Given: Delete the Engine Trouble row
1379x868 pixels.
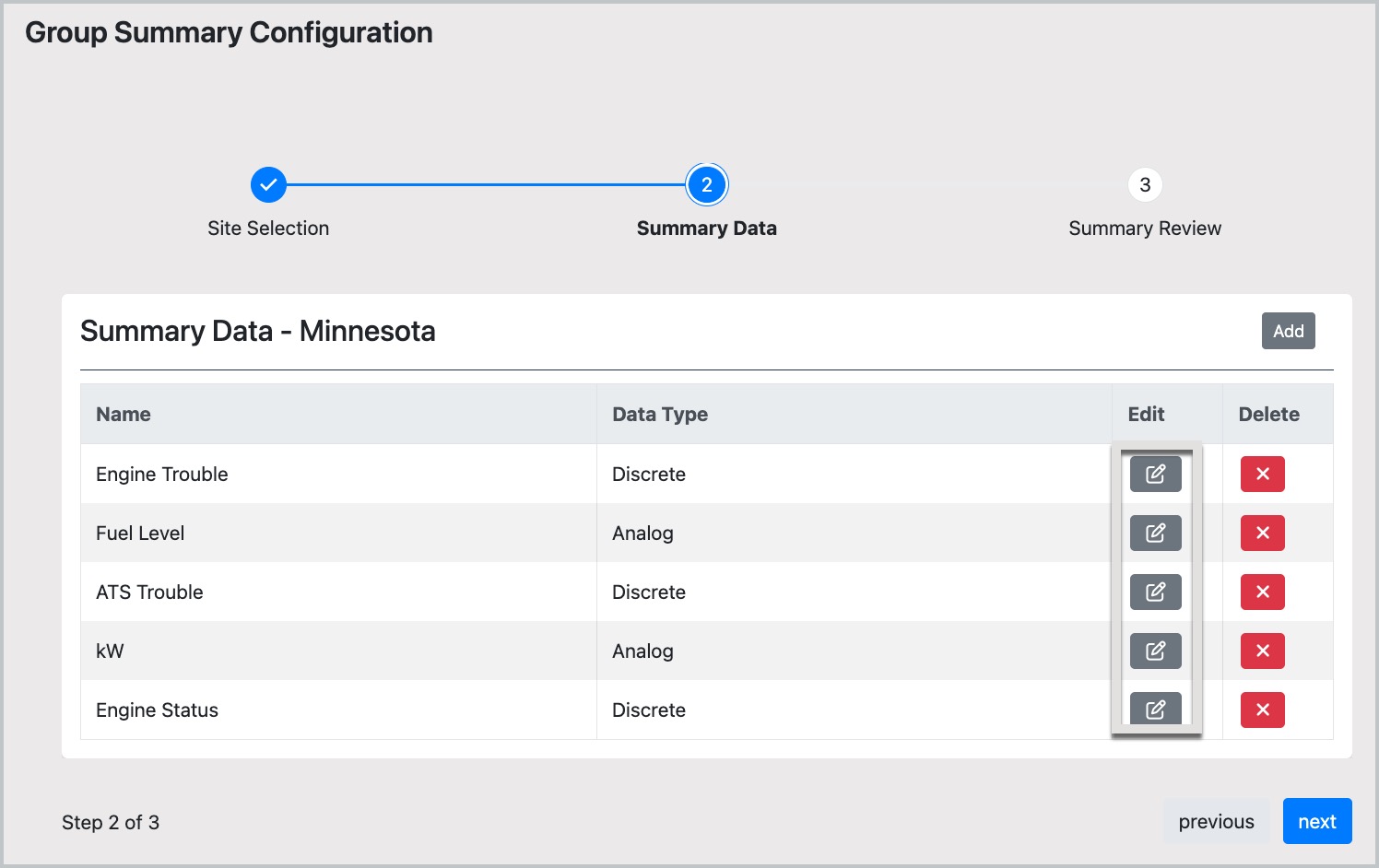Looking at the screenshot, I should coord(1262,474).
